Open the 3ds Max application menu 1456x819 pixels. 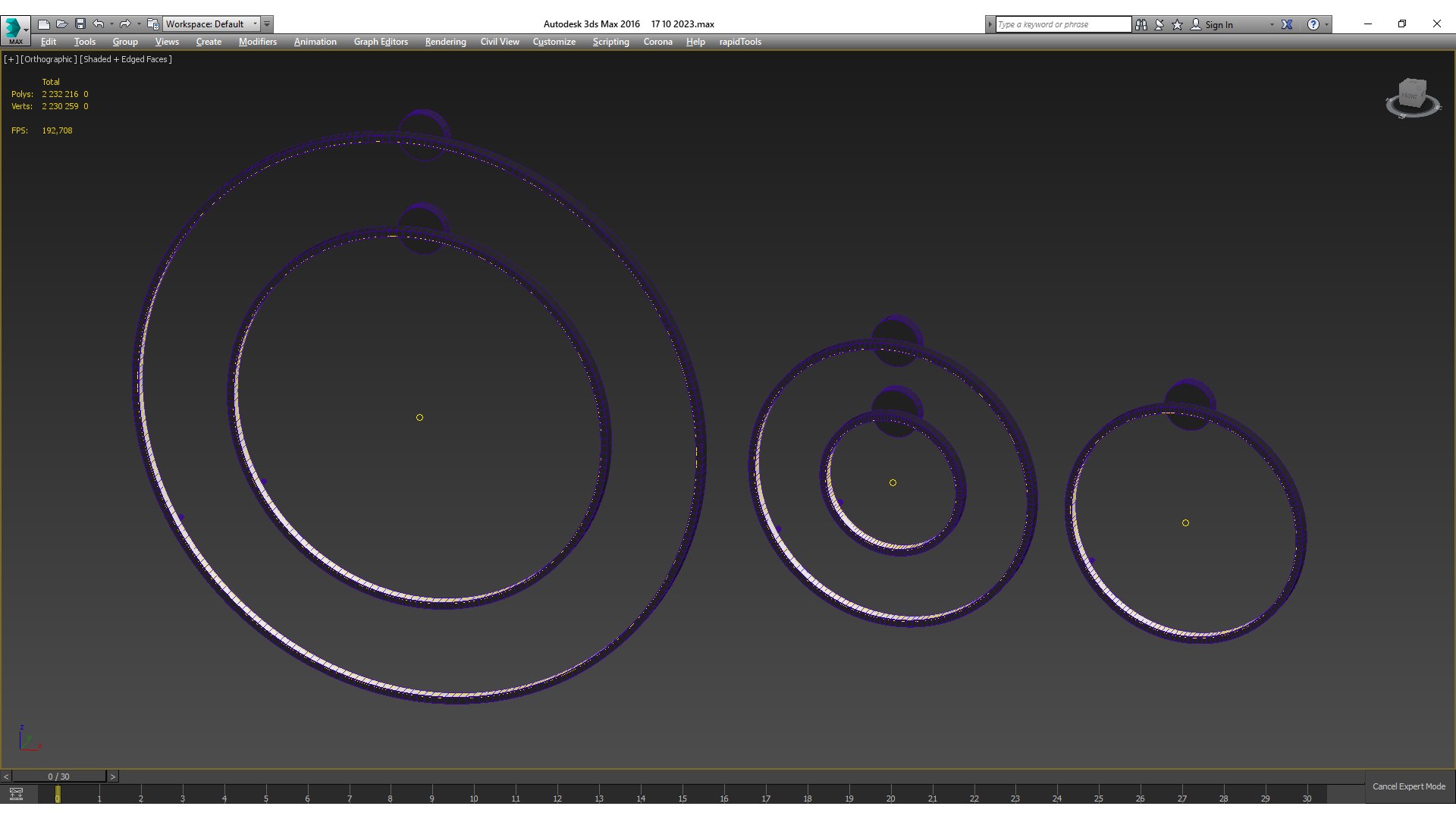(15, 30)
